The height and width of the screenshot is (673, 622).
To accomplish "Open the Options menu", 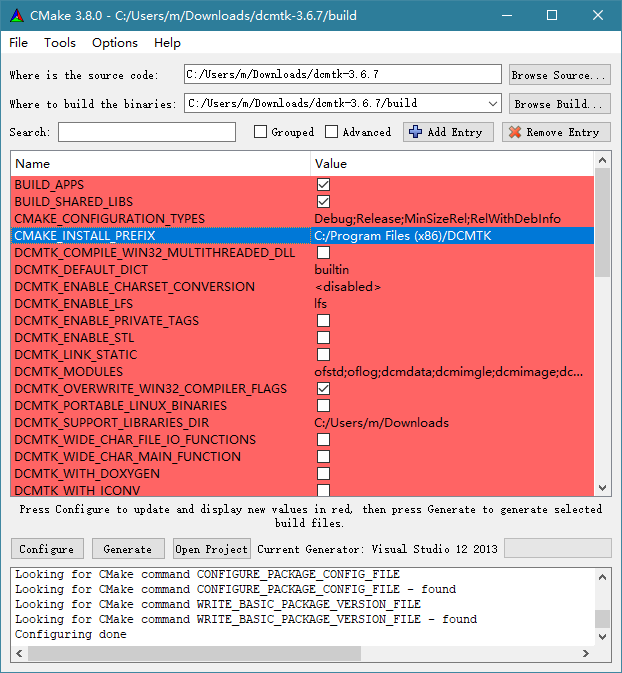I will click(x=115, y=43).
